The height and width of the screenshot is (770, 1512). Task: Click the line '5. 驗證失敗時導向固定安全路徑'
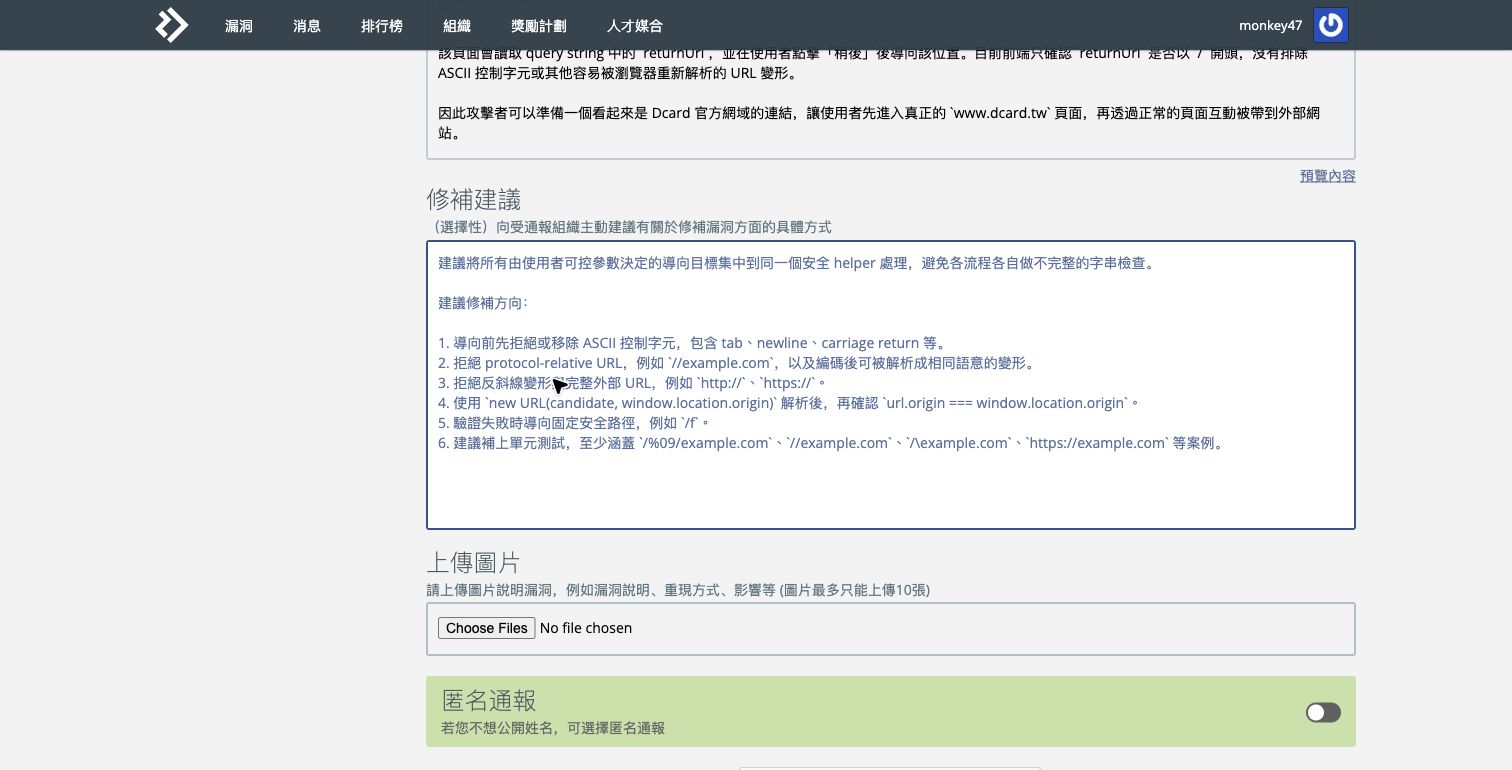575,423
